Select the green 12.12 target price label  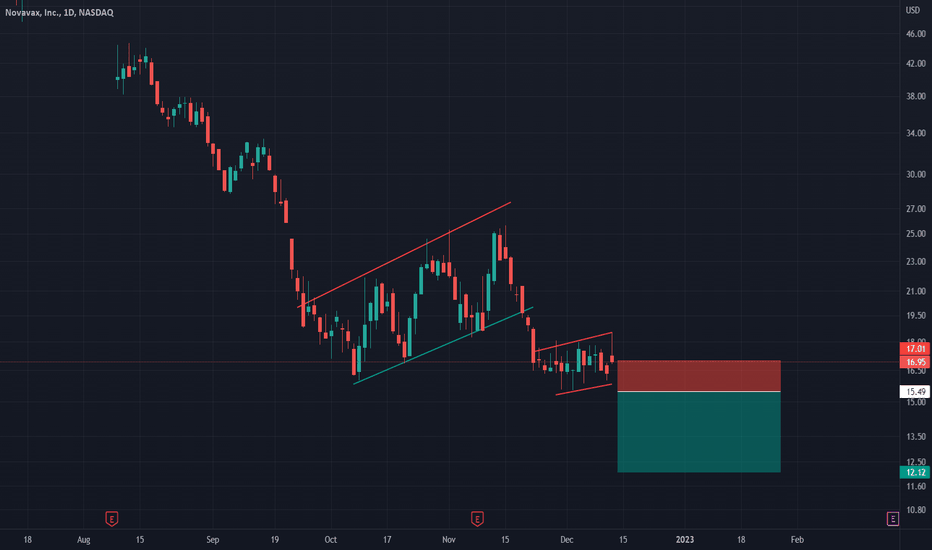[915, 472]
